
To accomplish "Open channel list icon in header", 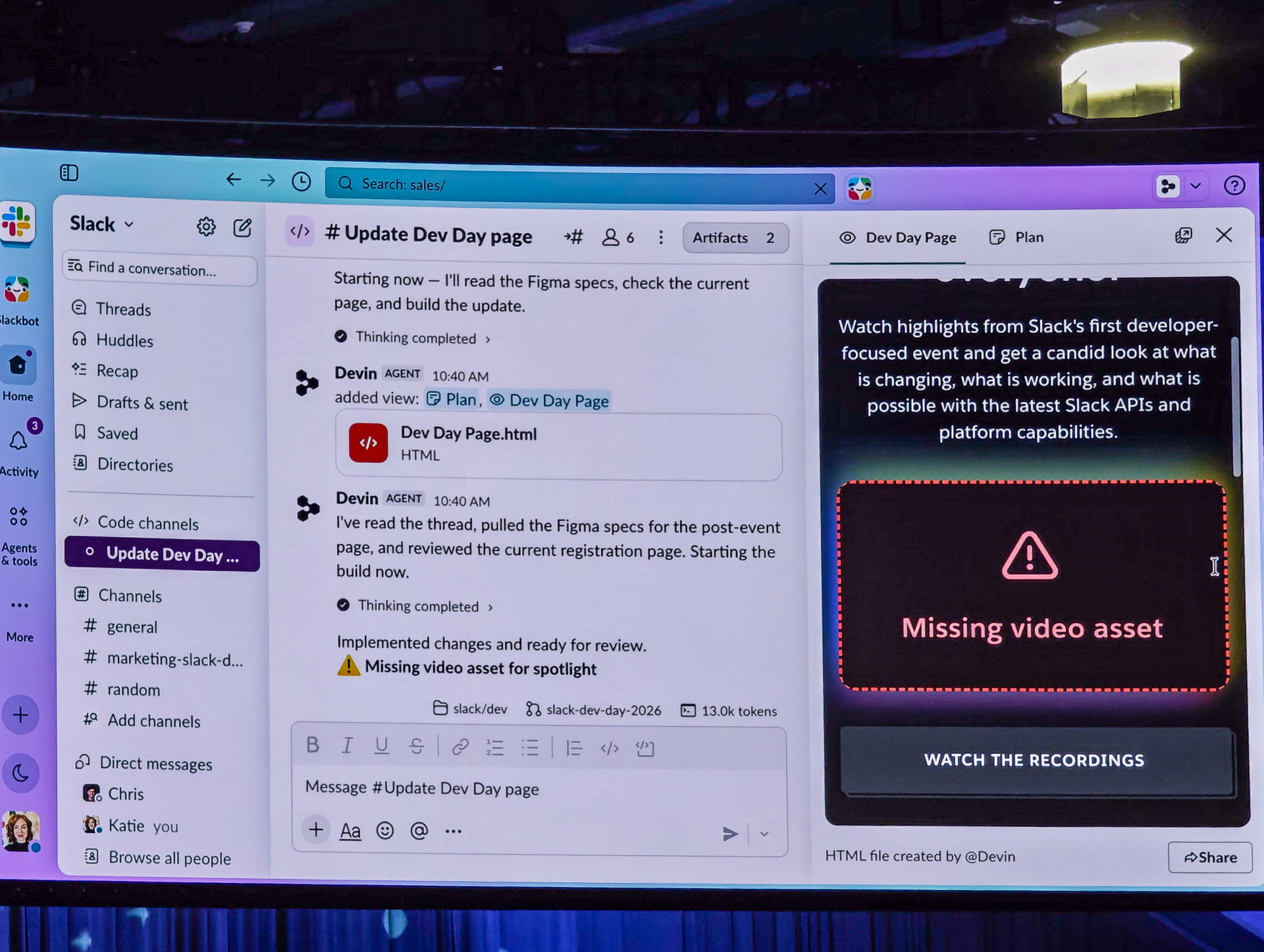I will coord(573,237).
